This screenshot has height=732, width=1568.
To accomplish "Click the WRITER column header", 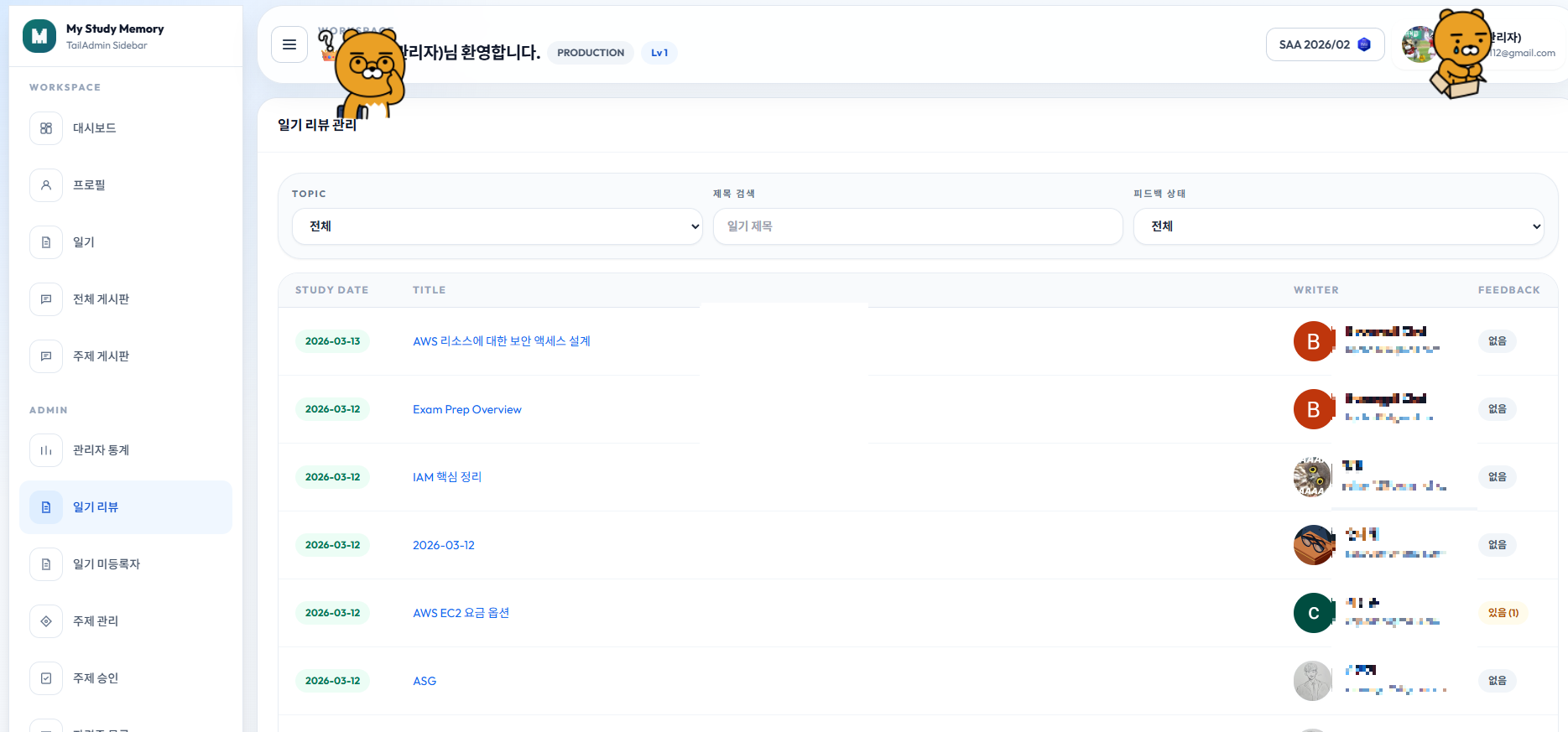I will click(1316, 290).
